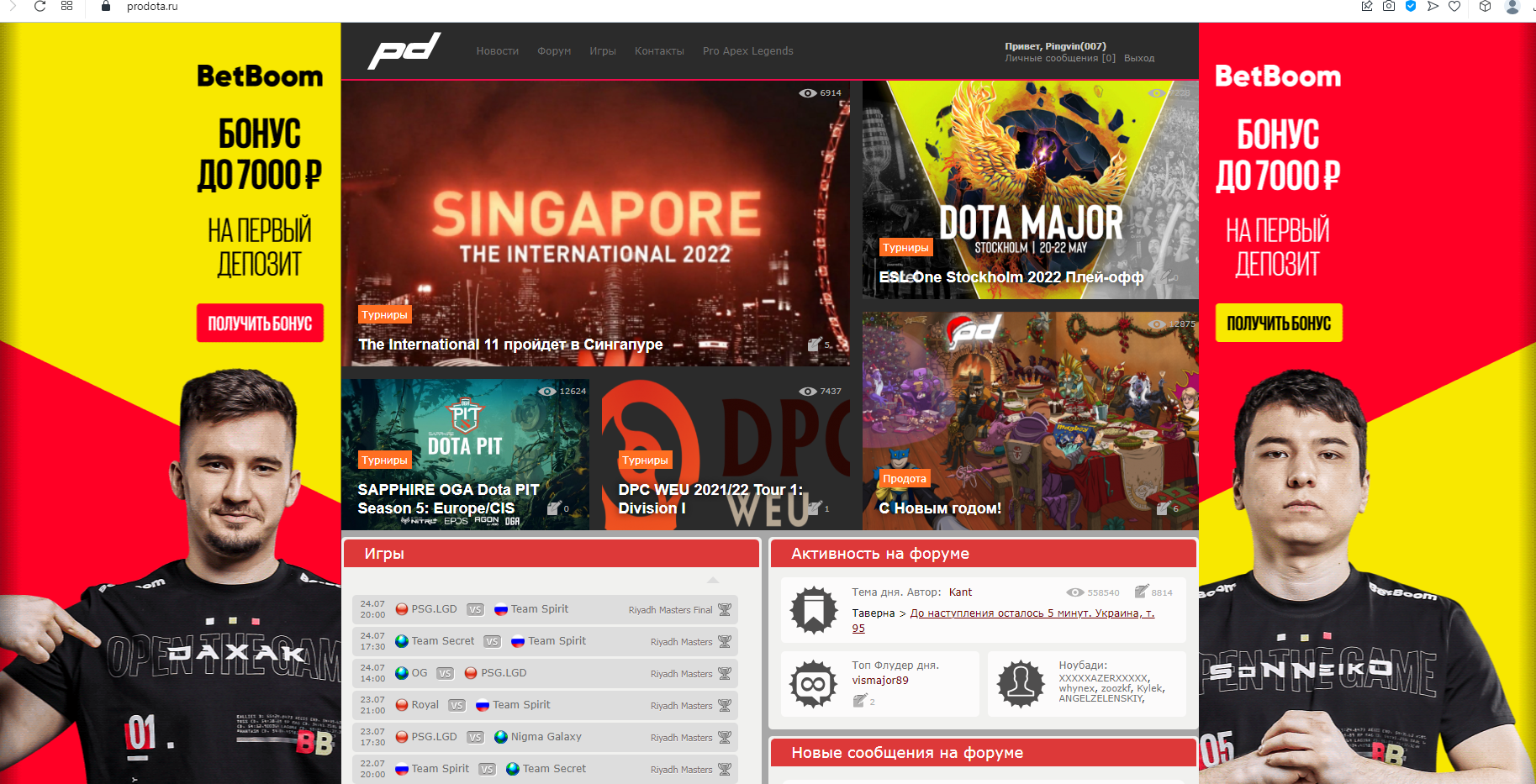This screenshot has height=784, width=1536.
Task: Click the browser send arrow icon
Action: pyautogui.click(x=1433, y=6)
